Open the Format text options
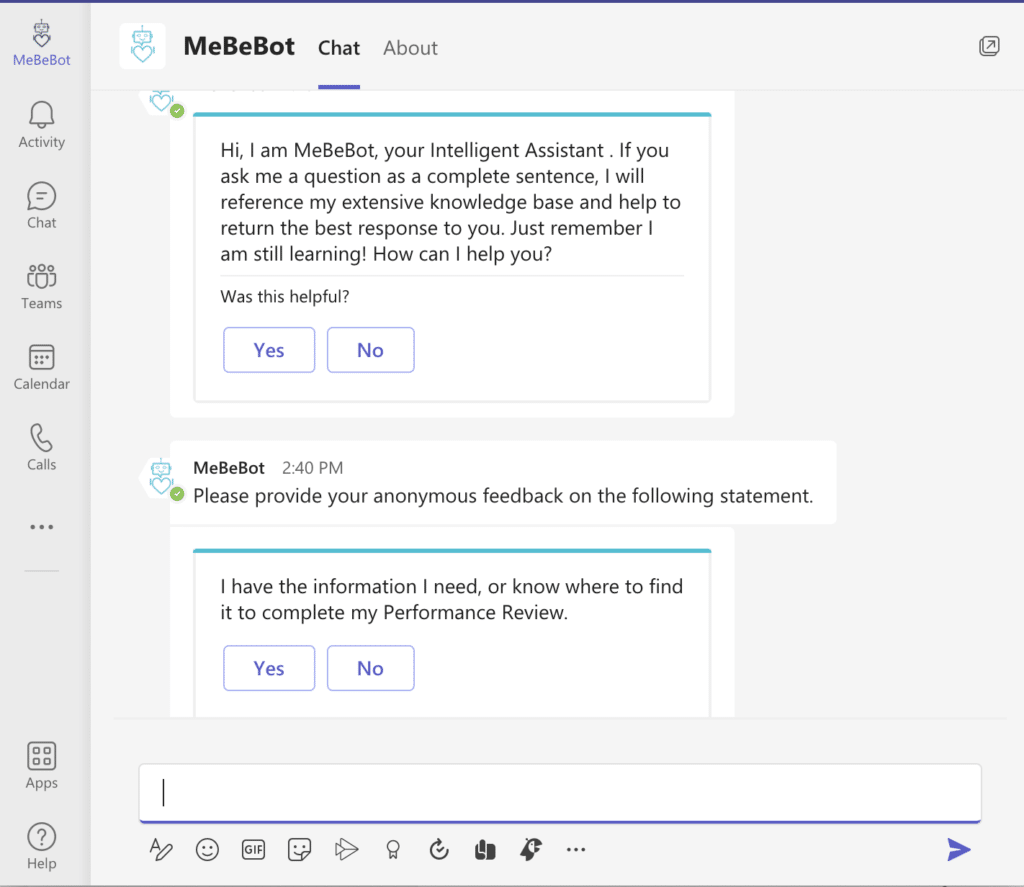The height and width of the screenshot is (887, 1024). (x=161, y=850)
